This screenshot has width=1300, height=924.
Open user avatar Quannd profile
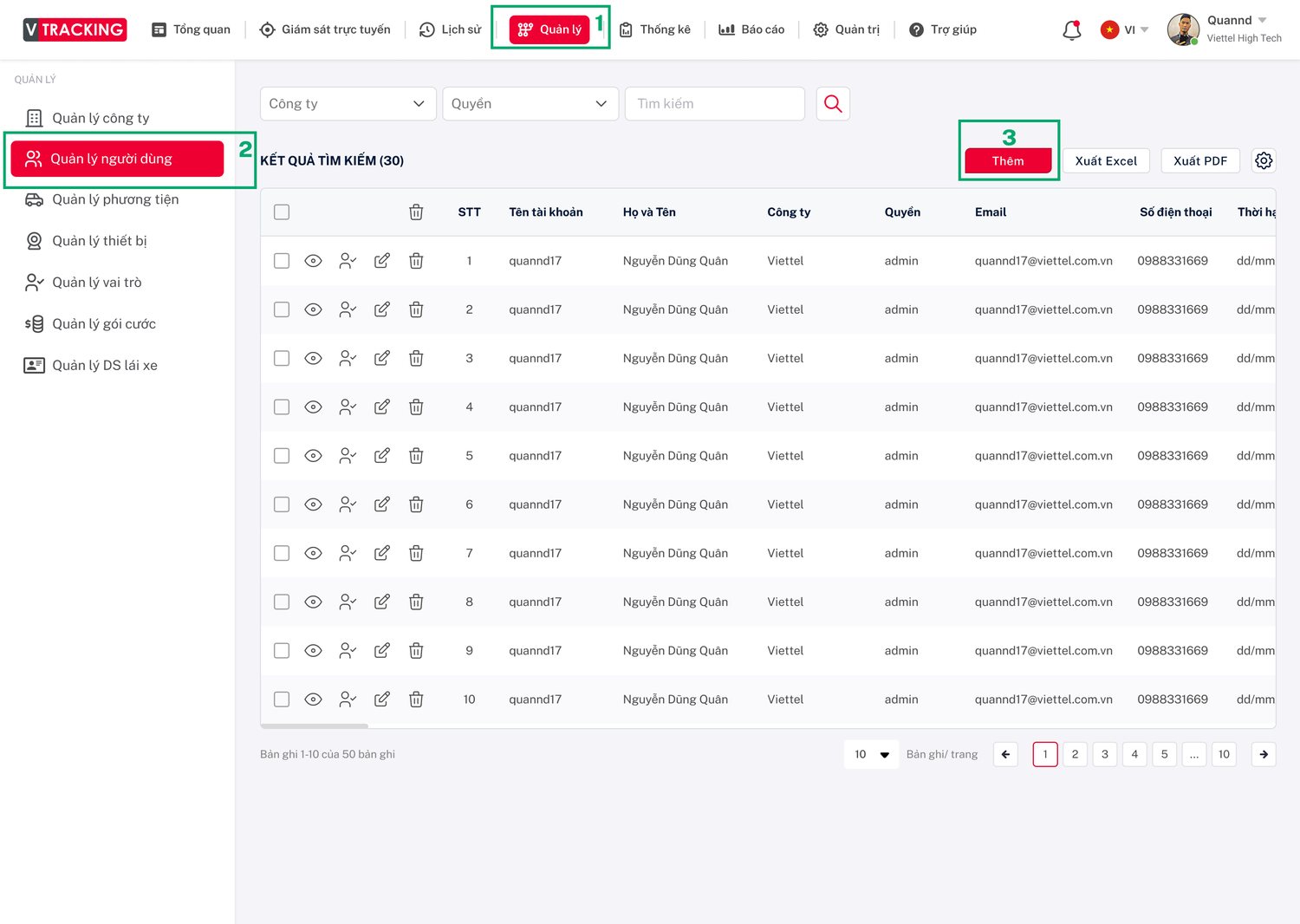coord(1183,29)
